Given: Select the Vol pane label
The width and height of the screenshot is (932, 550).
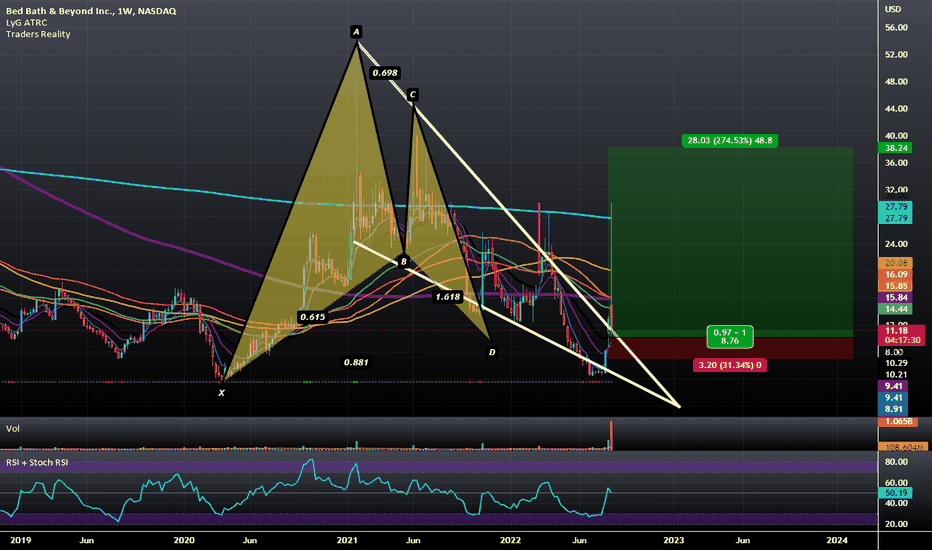Looking at the screenshot, I should (x=12, y=429).
